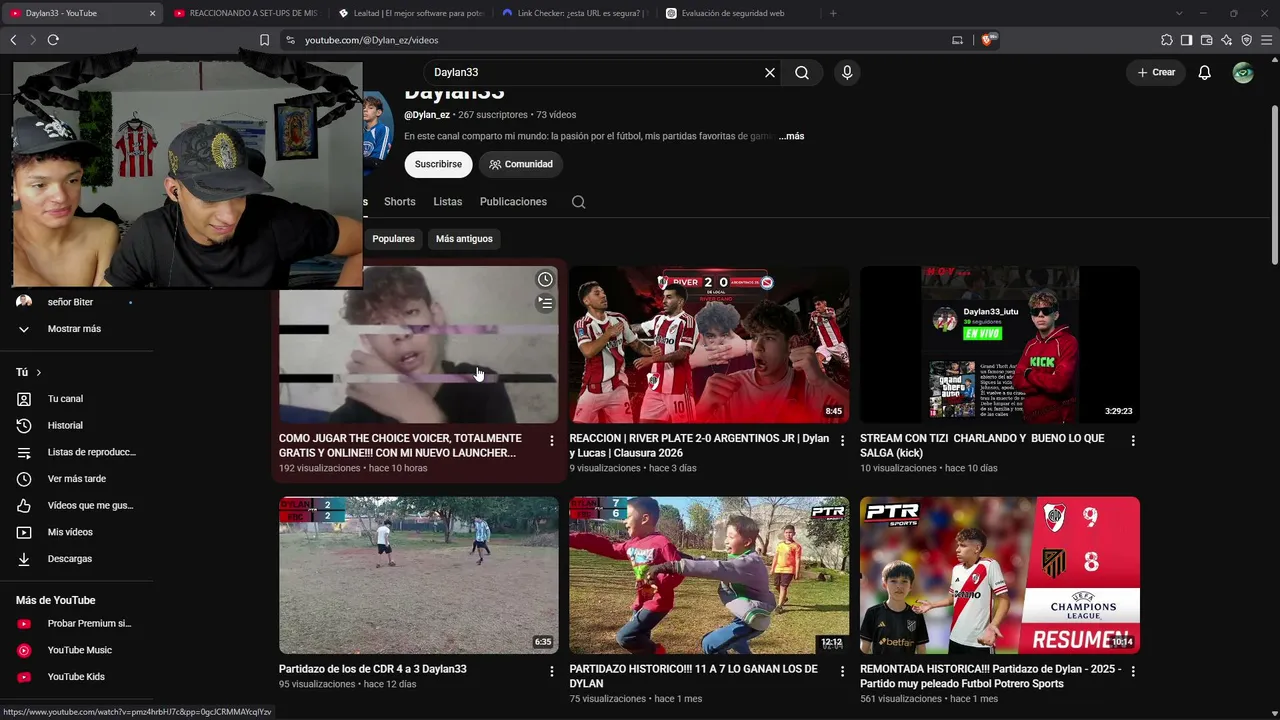Expand subscriptions with Mostrar más
Screen dimensions: 1280x720
pos(76,329)
